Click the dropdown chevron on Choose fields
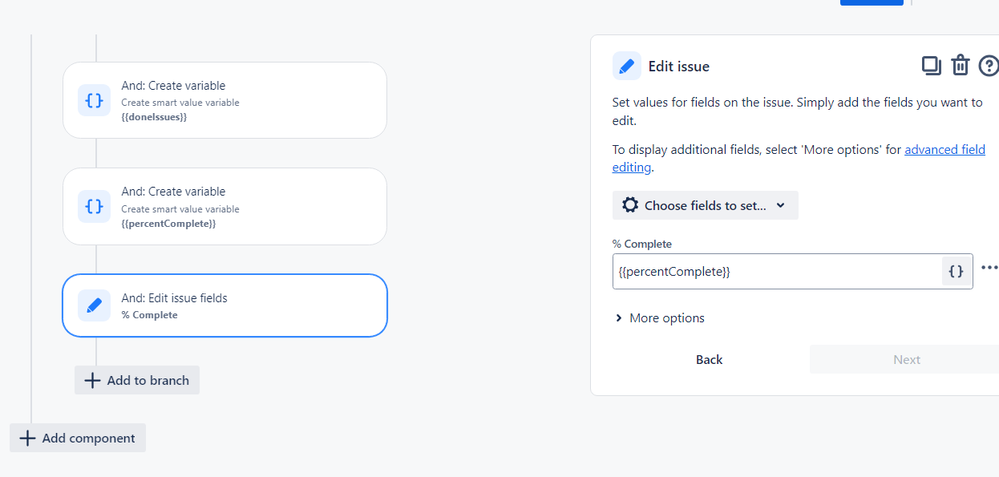This screenshot has height=477, width=999. [x=781, y=206]
